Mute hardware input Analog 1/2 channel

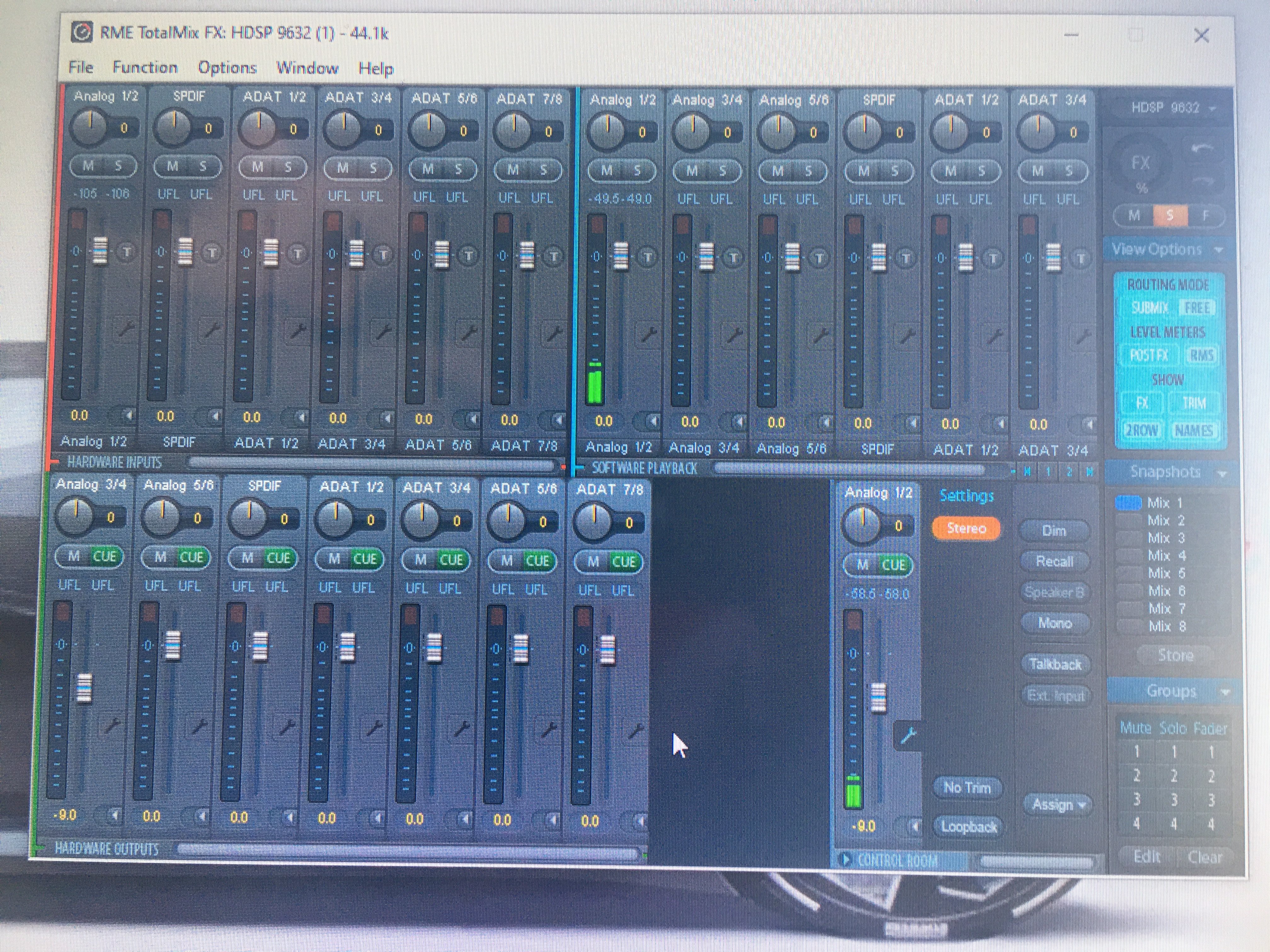pos(89,167)
